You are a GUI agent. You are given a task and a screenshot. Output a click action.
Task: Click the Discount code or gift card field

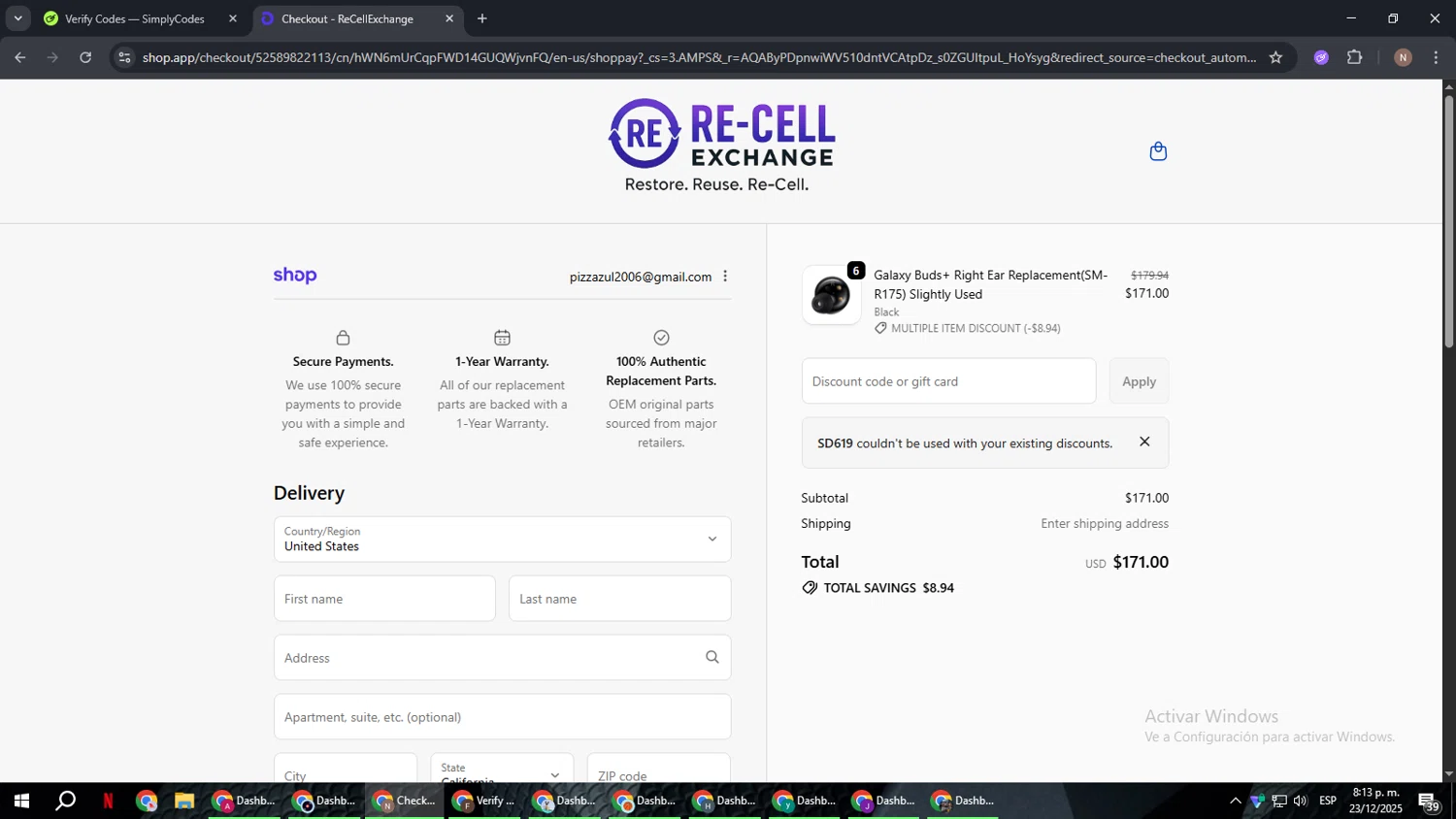948,381
